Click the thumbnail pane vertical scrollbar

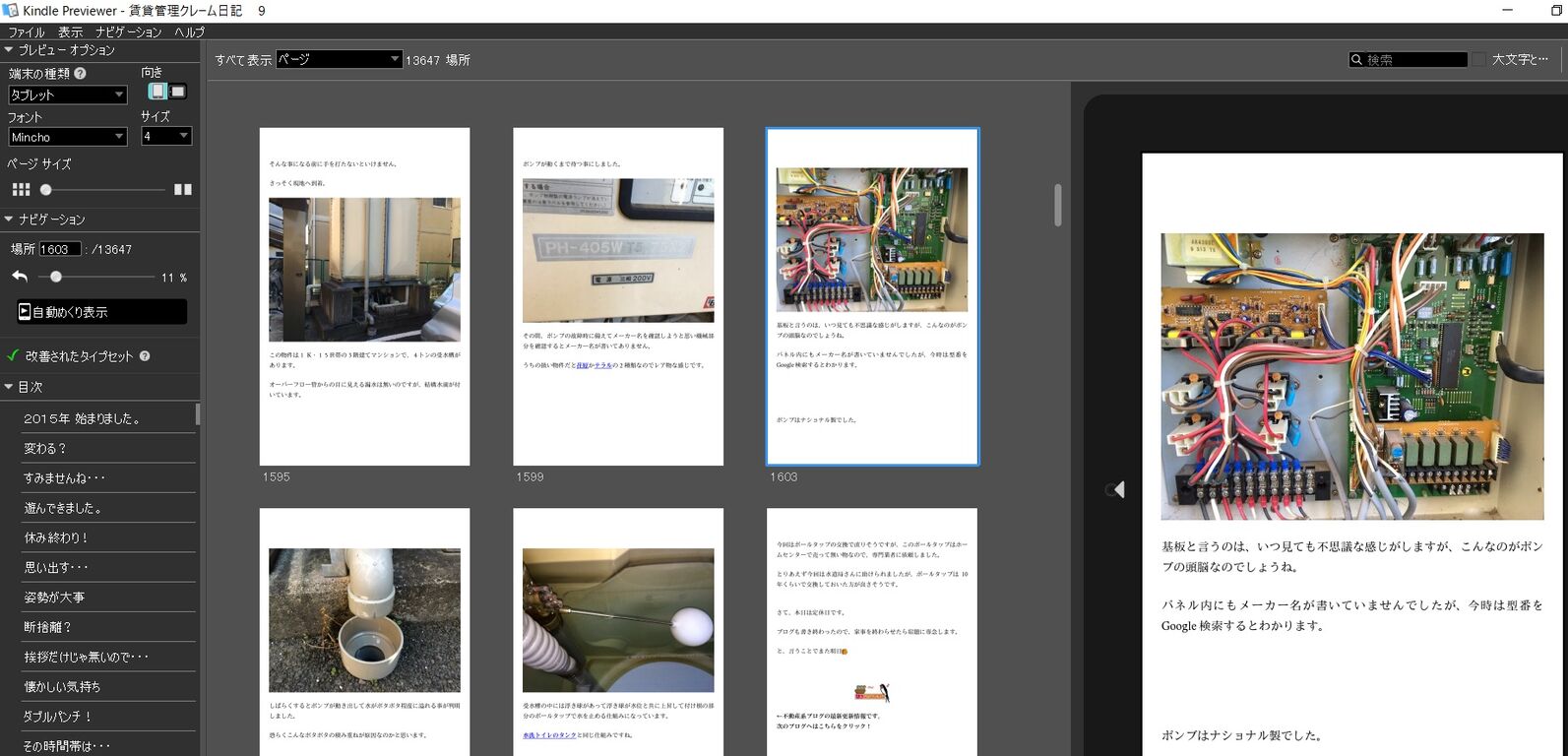coord(1058,205)
